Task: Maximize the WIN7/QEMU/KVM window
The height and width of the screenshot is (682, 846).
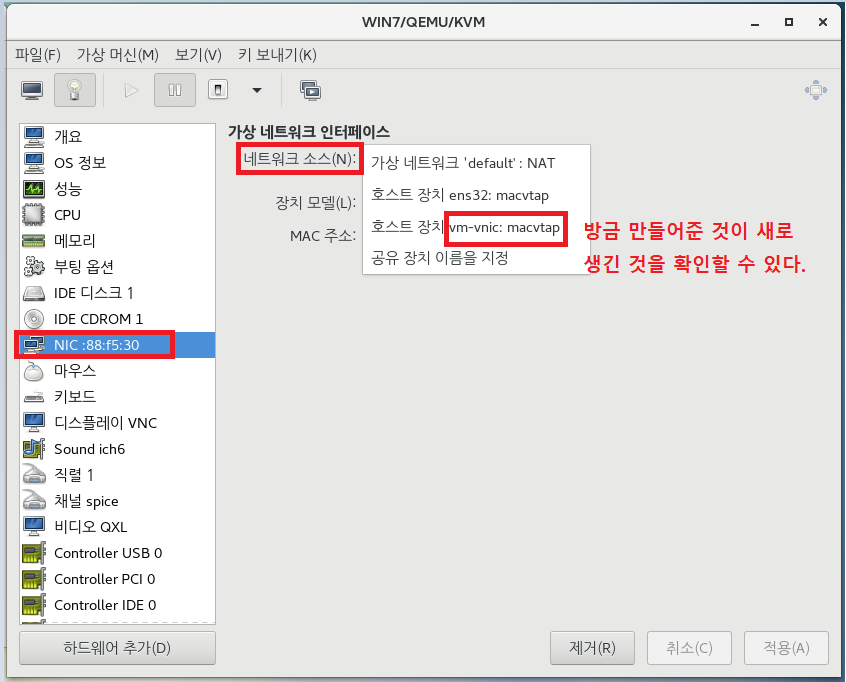Action: click(x=789, y=22)
